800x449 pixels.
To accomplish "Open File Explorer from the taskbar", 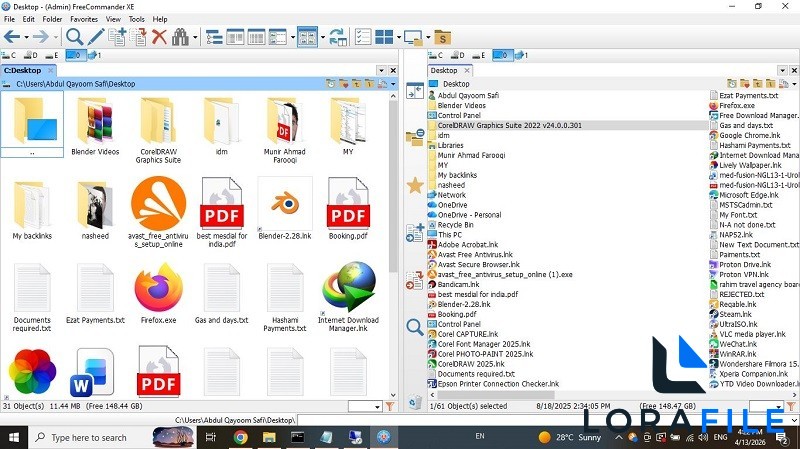I will [269, 437].
